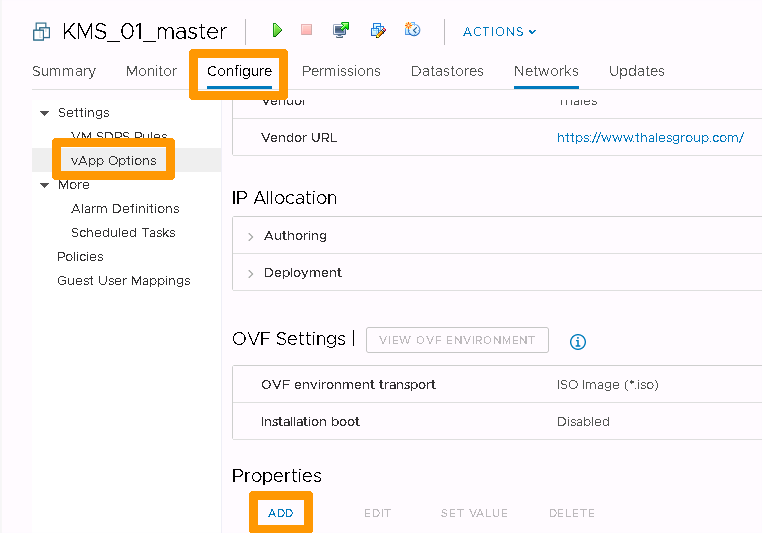Launch the VM console icon
762x533 pixels.
pyautogui.click(x=341, y=31)
